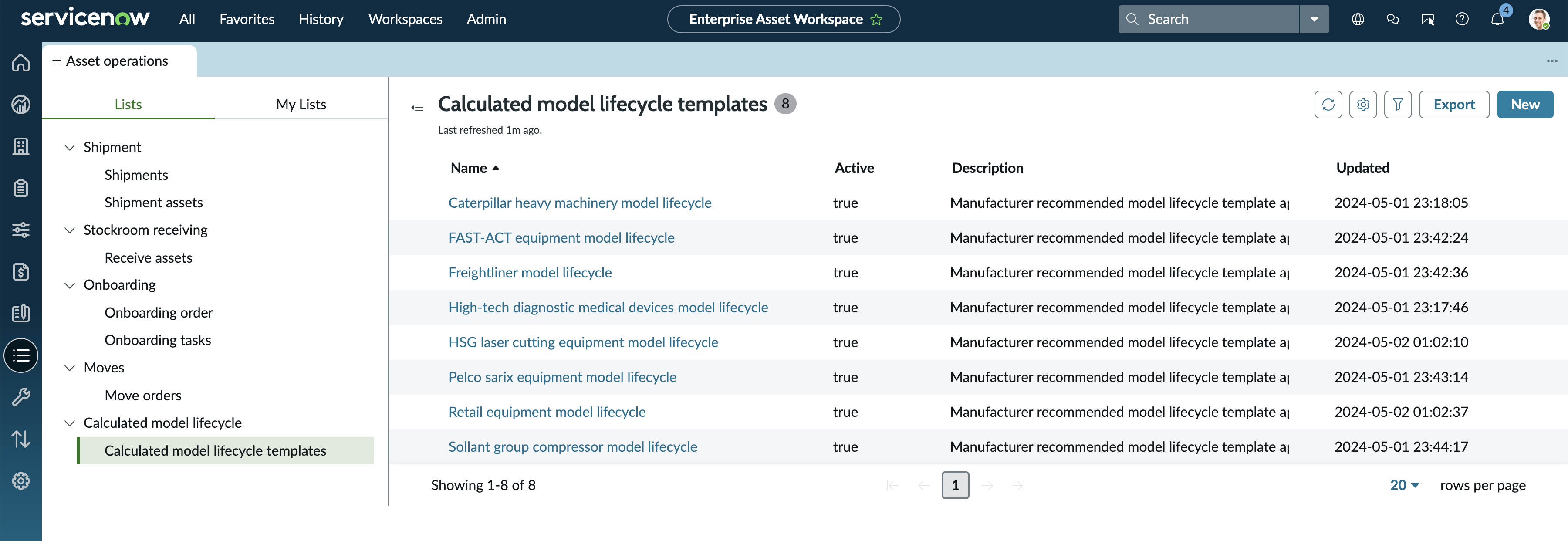Click the globe icon in top bar

(1357, 20)
